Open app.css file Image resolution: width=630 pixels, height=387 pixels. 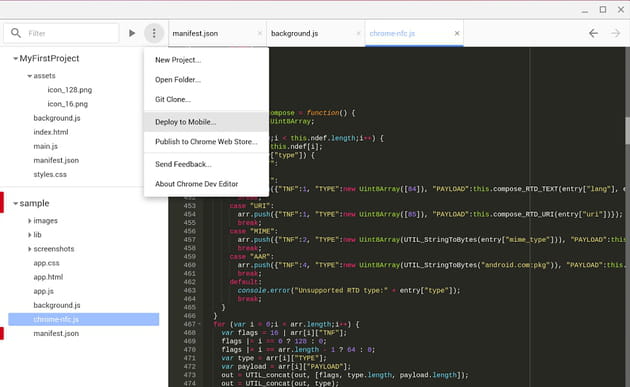coord(46,263)
